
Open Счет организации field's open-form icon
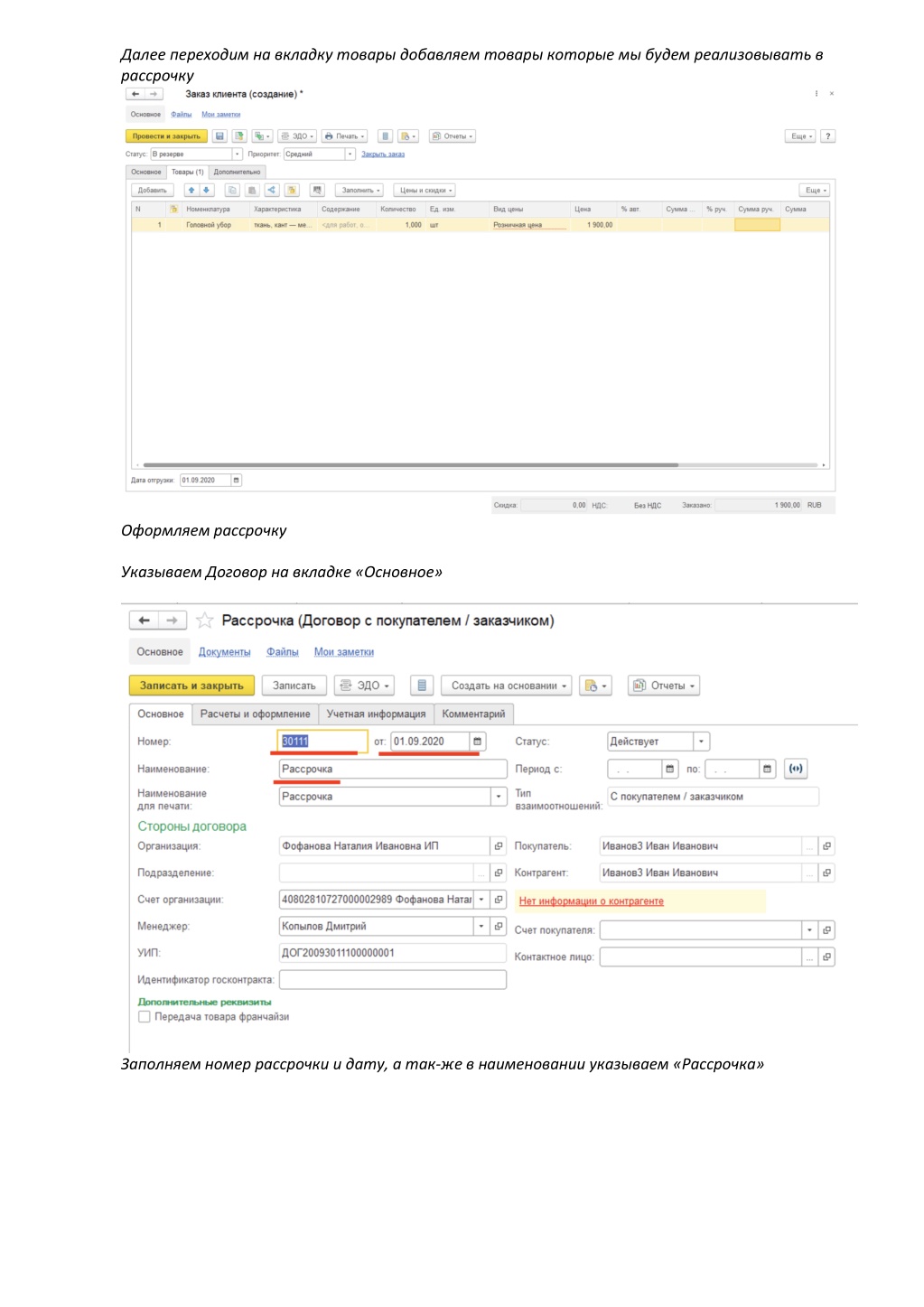[499, 900]
